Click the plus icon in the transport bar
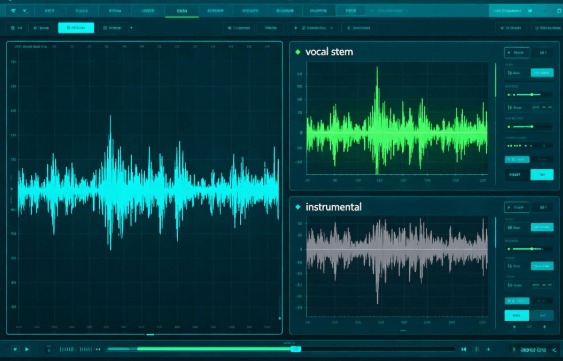The image size is (563, 361). pos(488,349)
